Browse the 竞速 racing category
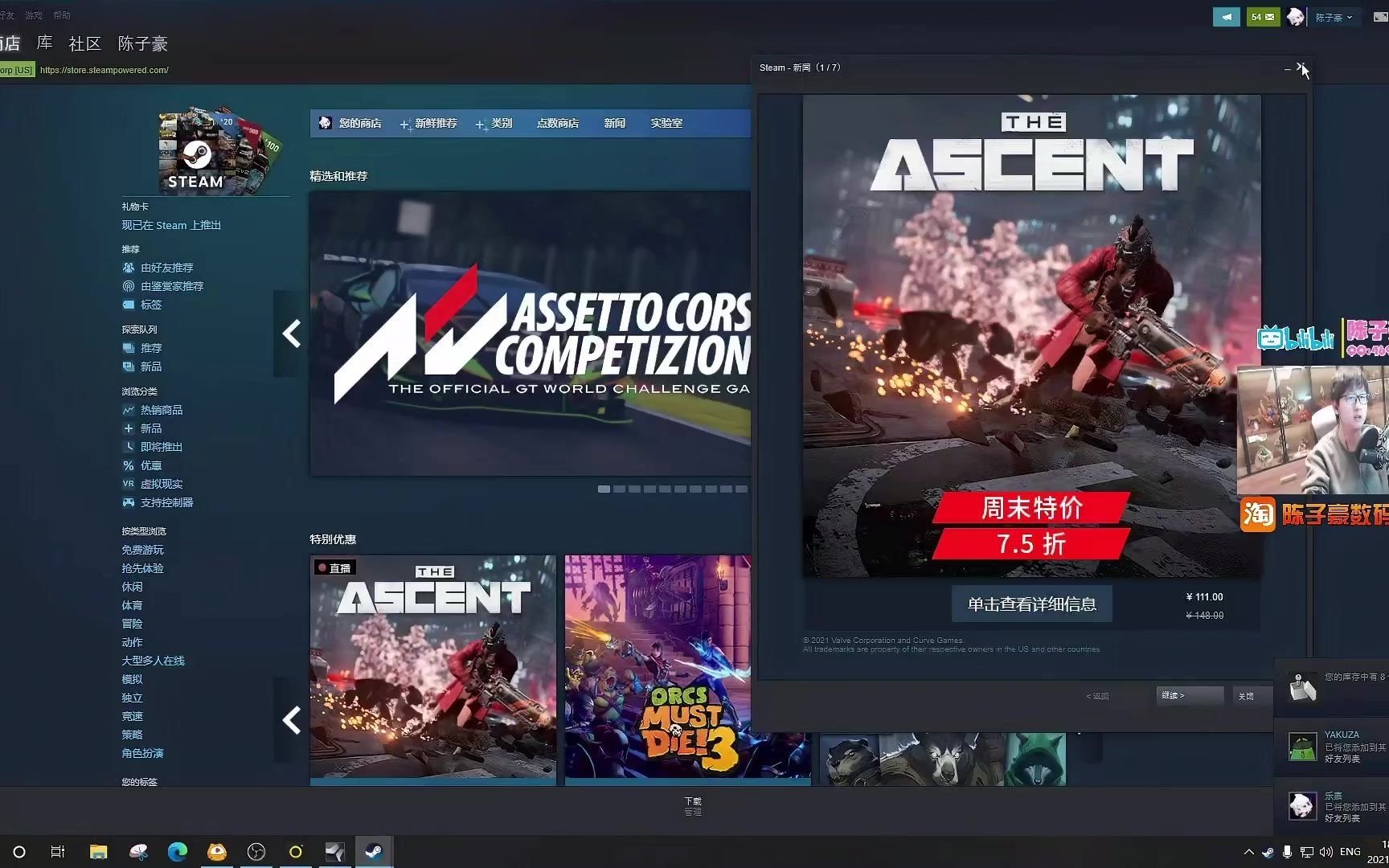Viewport: 1389px width, 868px height. click(132, 716)
